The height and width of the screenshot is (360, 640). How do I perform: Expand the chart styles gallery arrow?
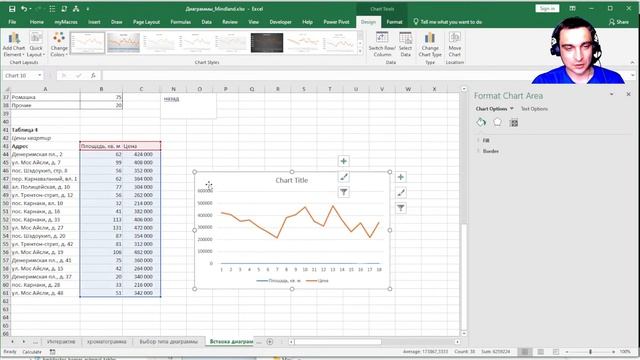(360, 52)
